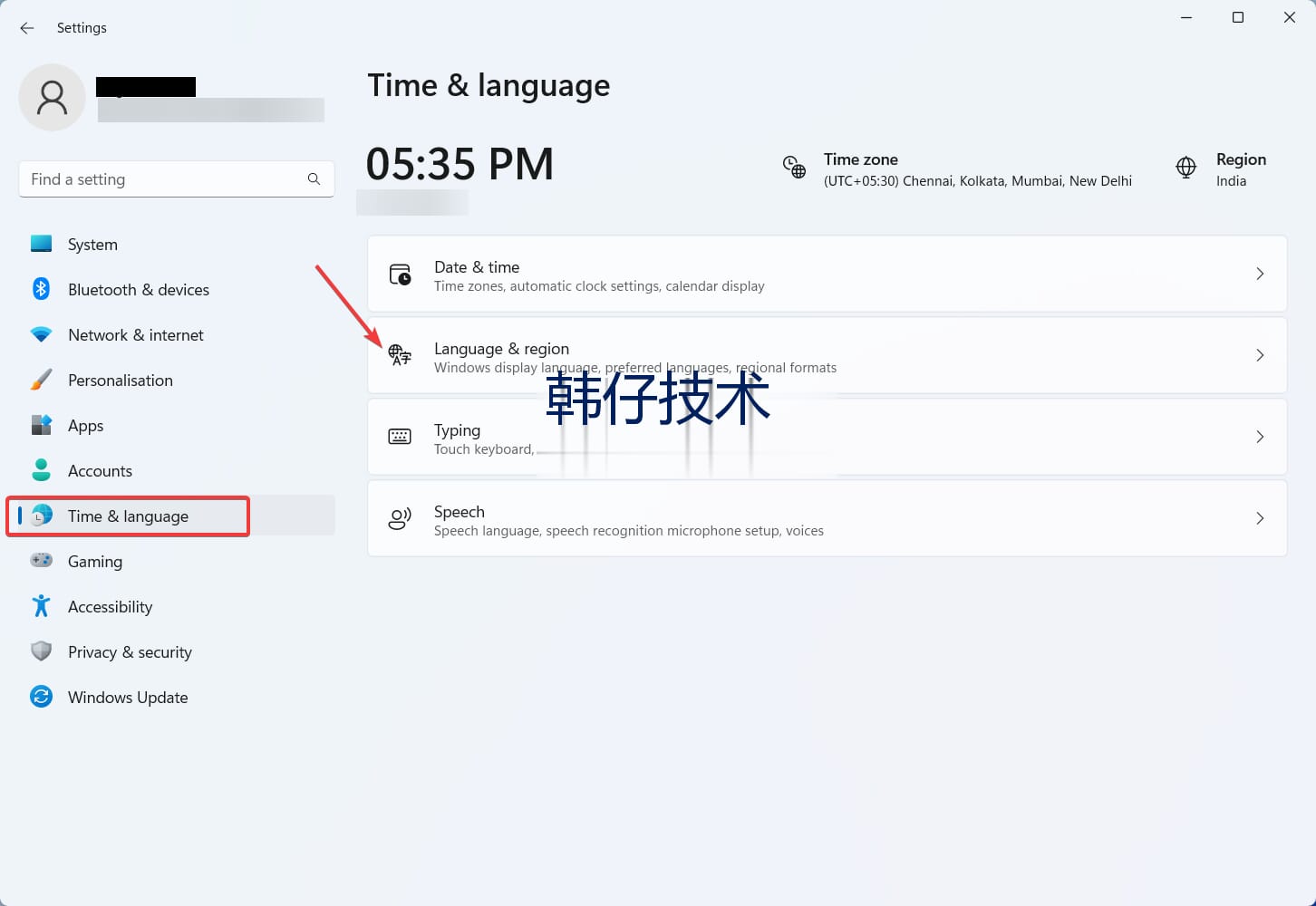Open Date & time settings
Image resolution: width=1316 pixels, height=906 pixels.
tap(827, 274)
